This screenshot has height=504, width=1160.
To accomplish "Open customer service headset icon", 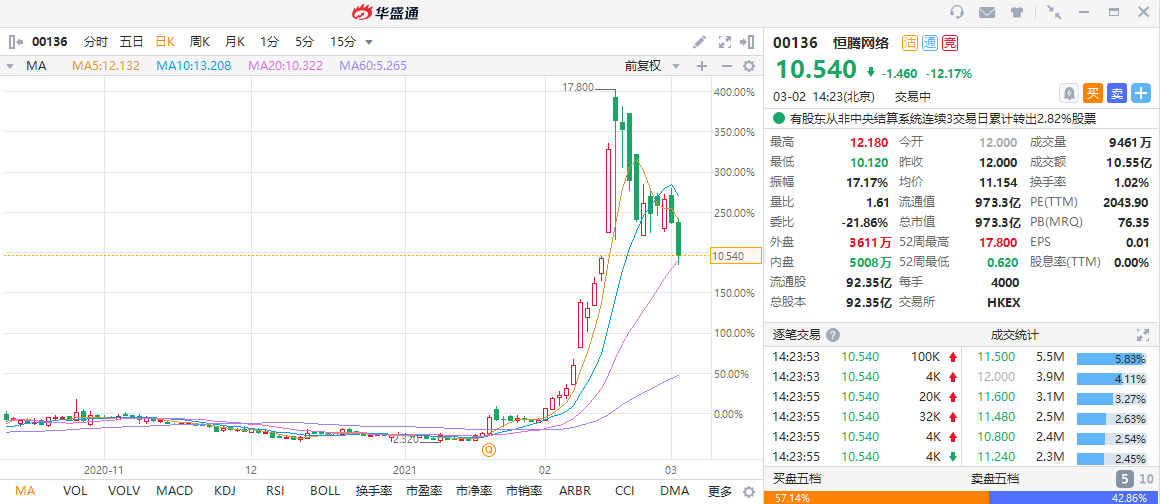I will [x=957, y=13].
